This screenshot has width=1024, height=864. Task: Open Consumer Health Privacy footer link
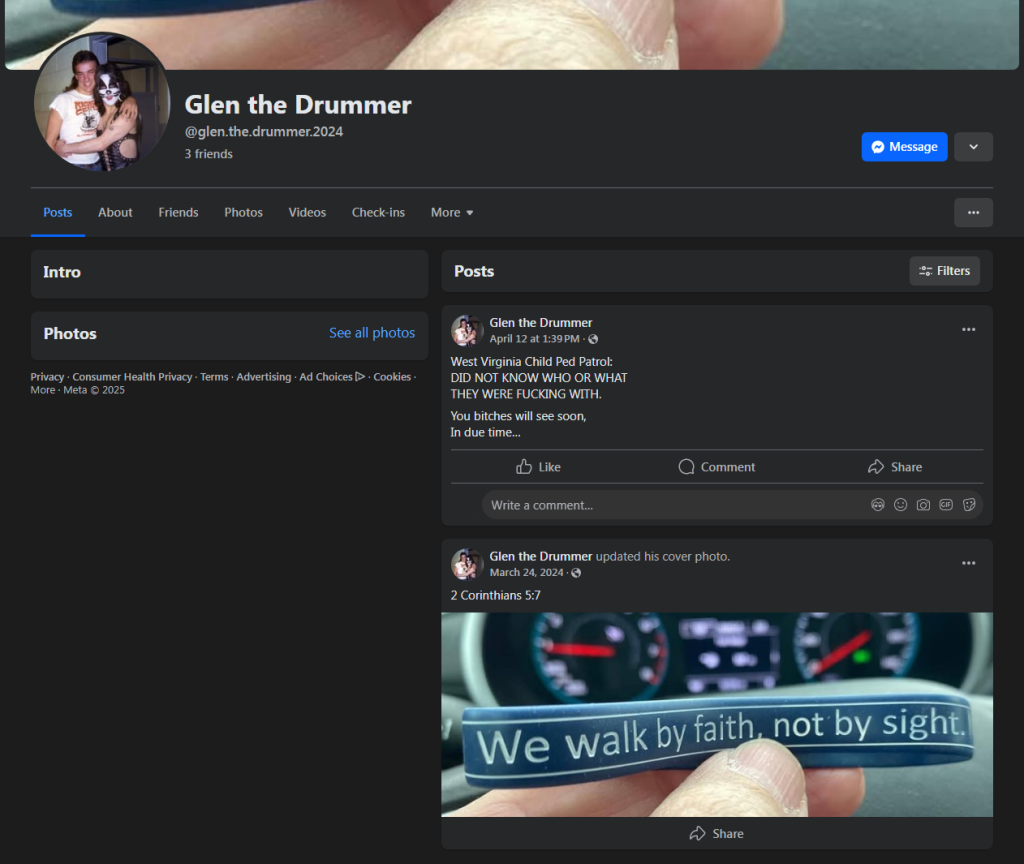click(132, 377)
